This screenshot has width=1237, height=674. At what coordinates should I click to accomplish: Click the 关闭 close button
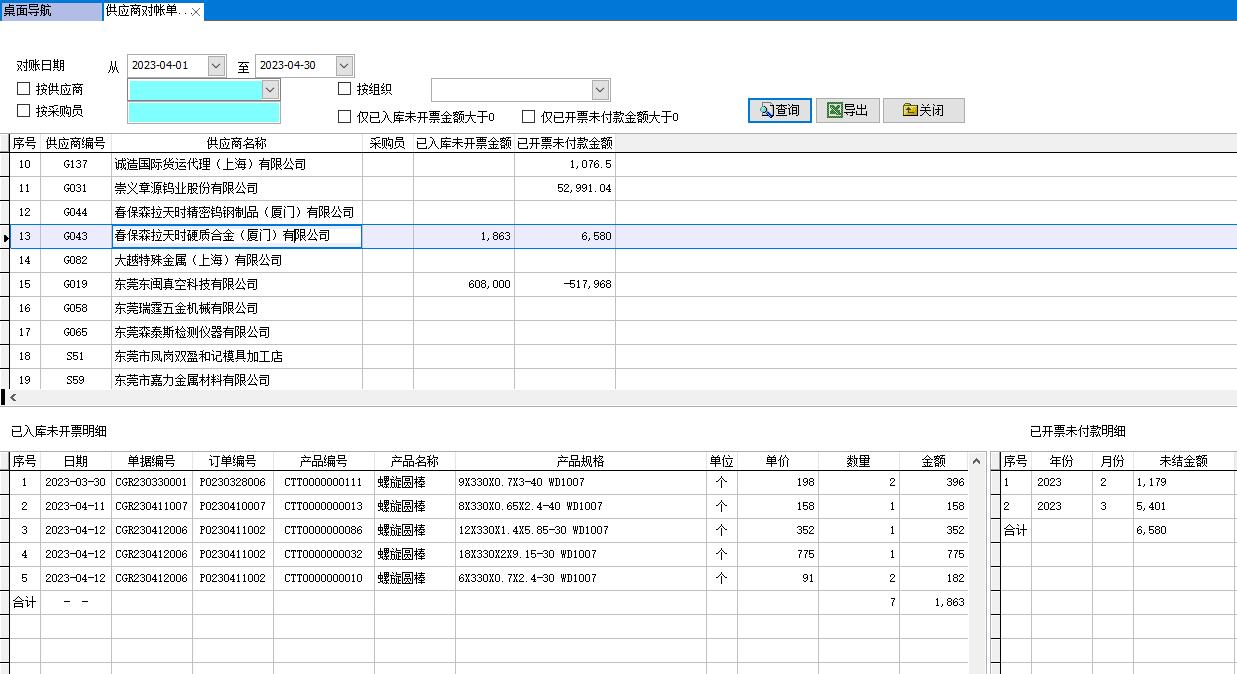(923, 110)
